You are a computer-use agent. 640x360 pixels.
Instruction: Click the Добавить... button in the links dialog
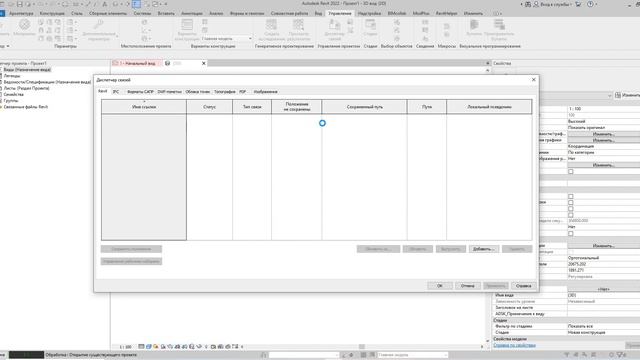(x=484, y=249)
